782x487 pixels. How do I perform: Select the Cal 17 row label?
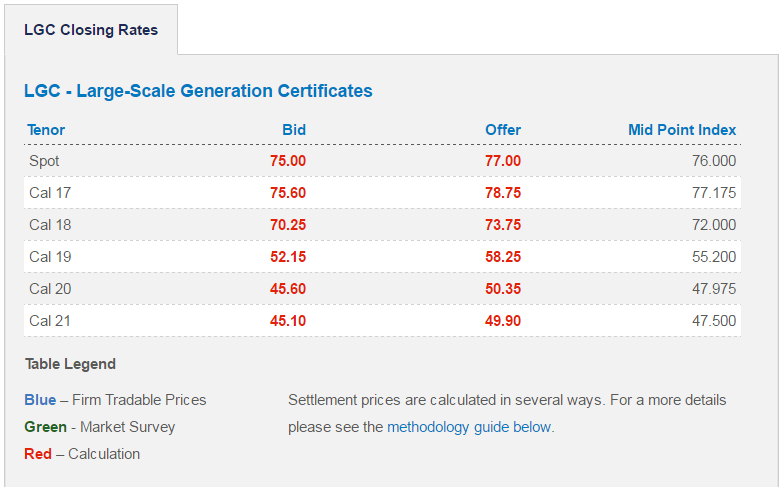[x=50, y=193]
